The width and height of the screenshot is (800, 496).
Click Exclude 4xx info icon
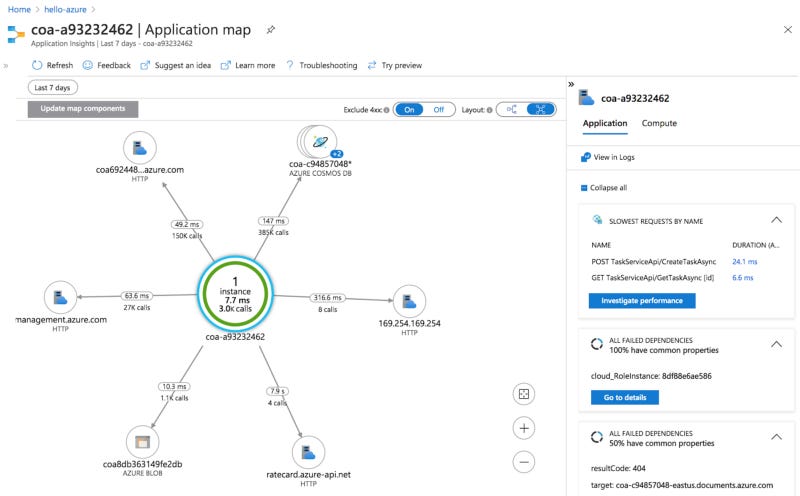[387, 110]
